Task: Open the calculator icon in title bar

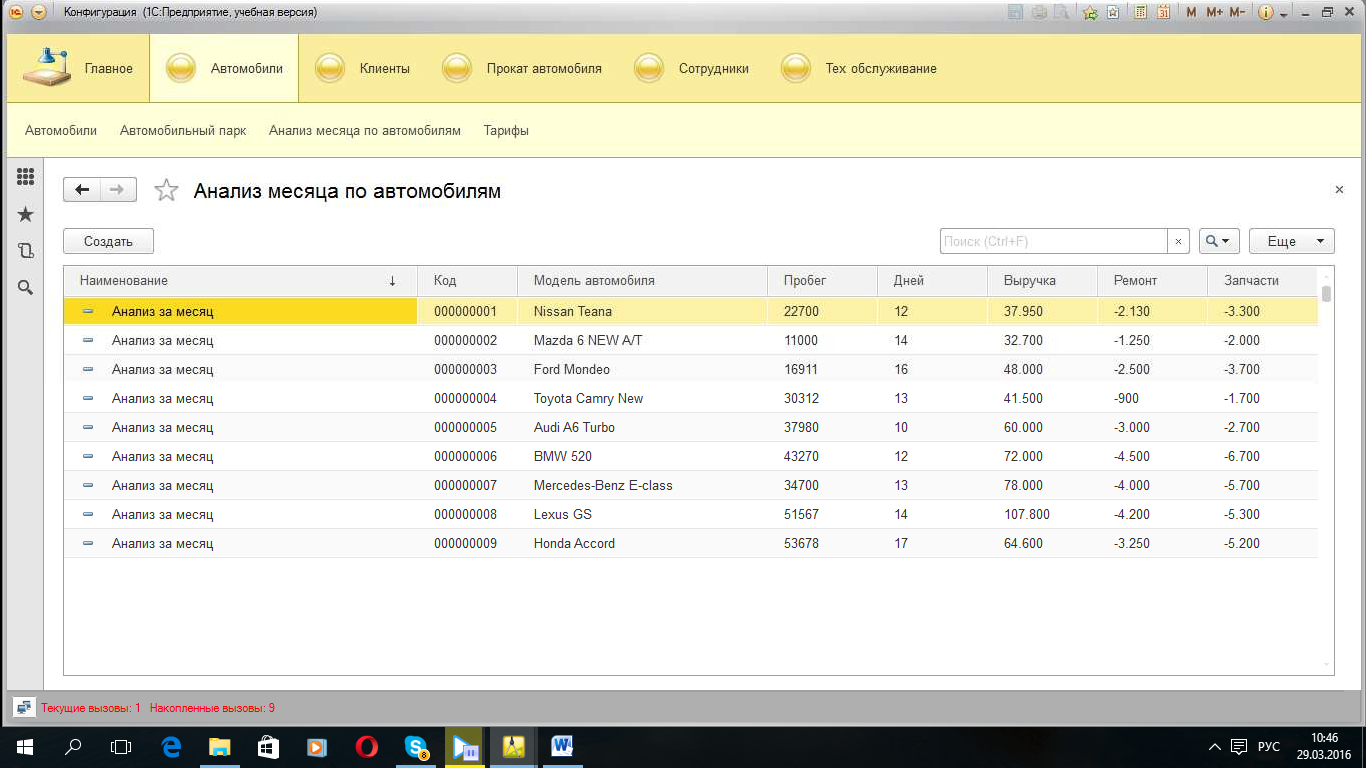Action: 1140,13
